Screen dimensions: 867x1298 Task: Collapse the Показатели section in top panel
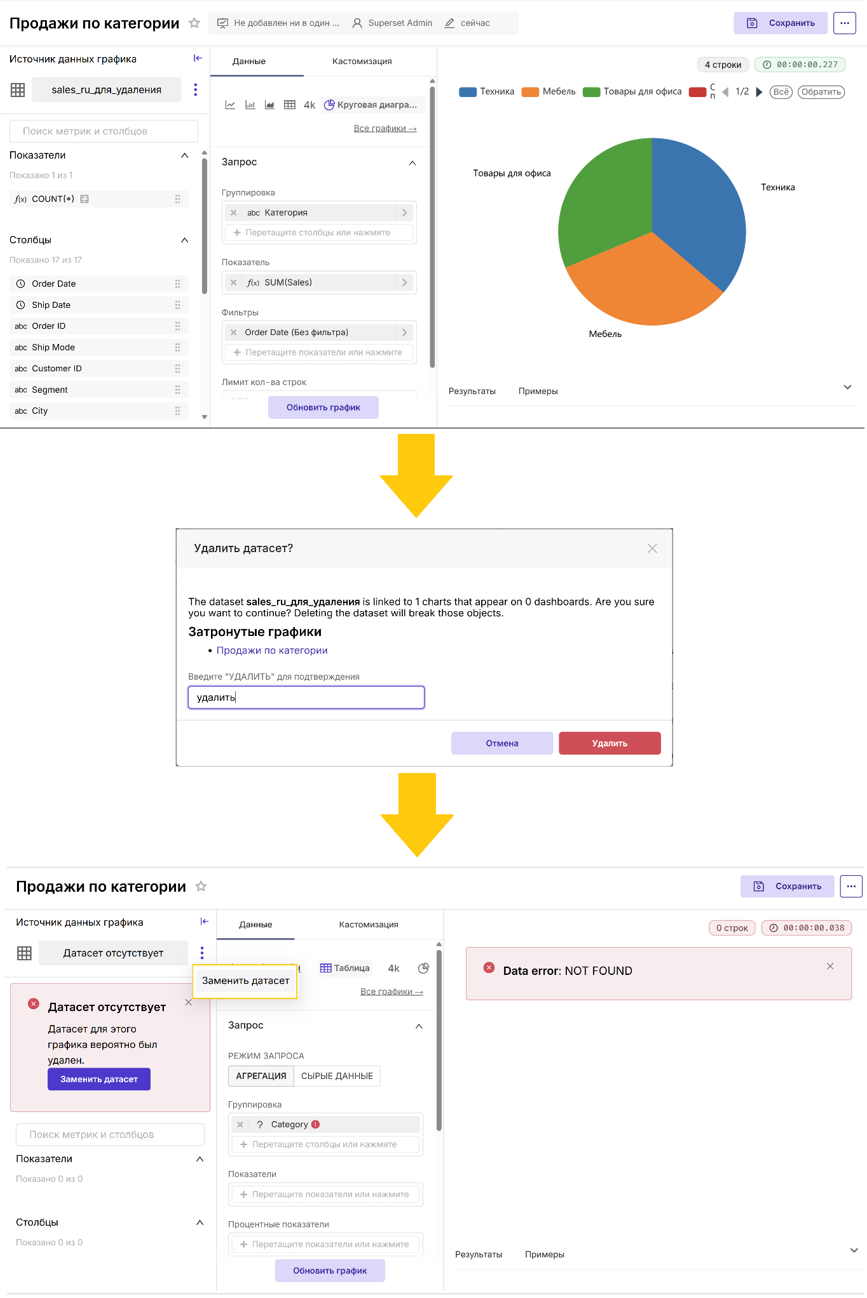click(184, 156)
